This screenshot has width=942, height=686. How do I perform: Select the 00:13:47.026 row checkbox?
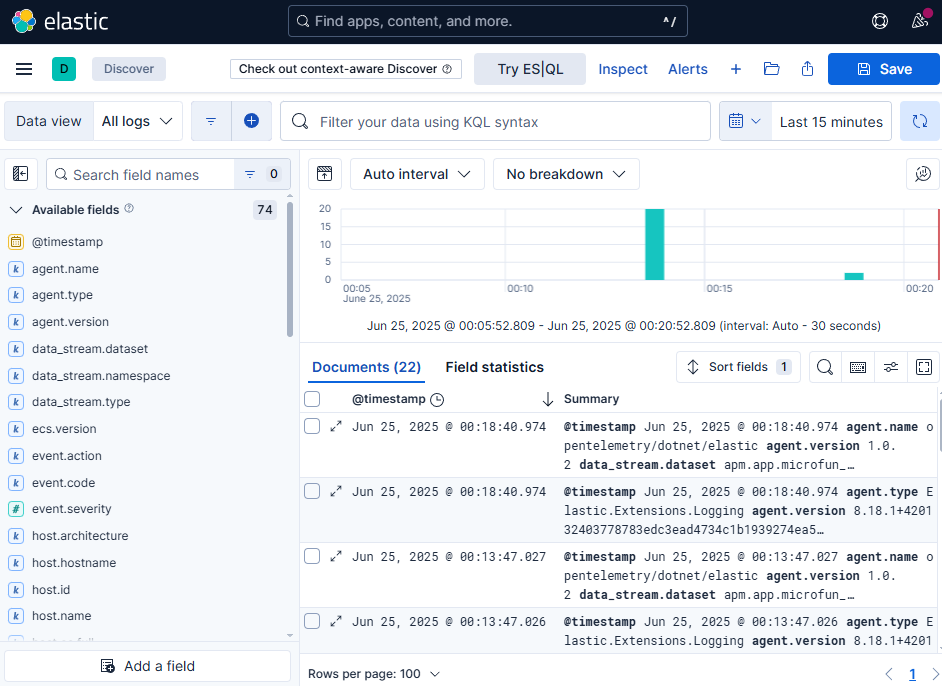312,621
